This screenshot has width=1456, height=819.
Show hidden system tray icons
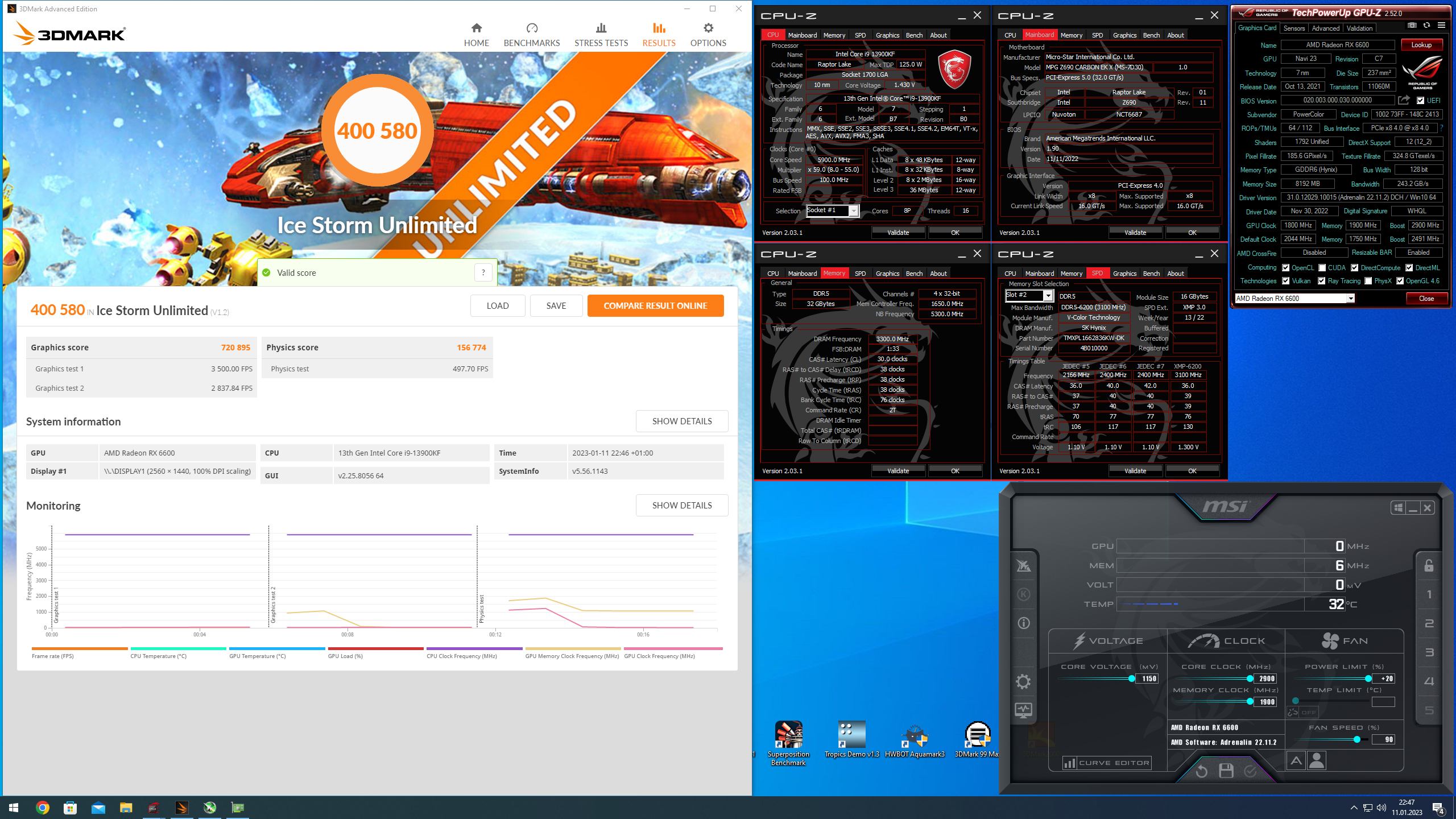point(1354,808)
